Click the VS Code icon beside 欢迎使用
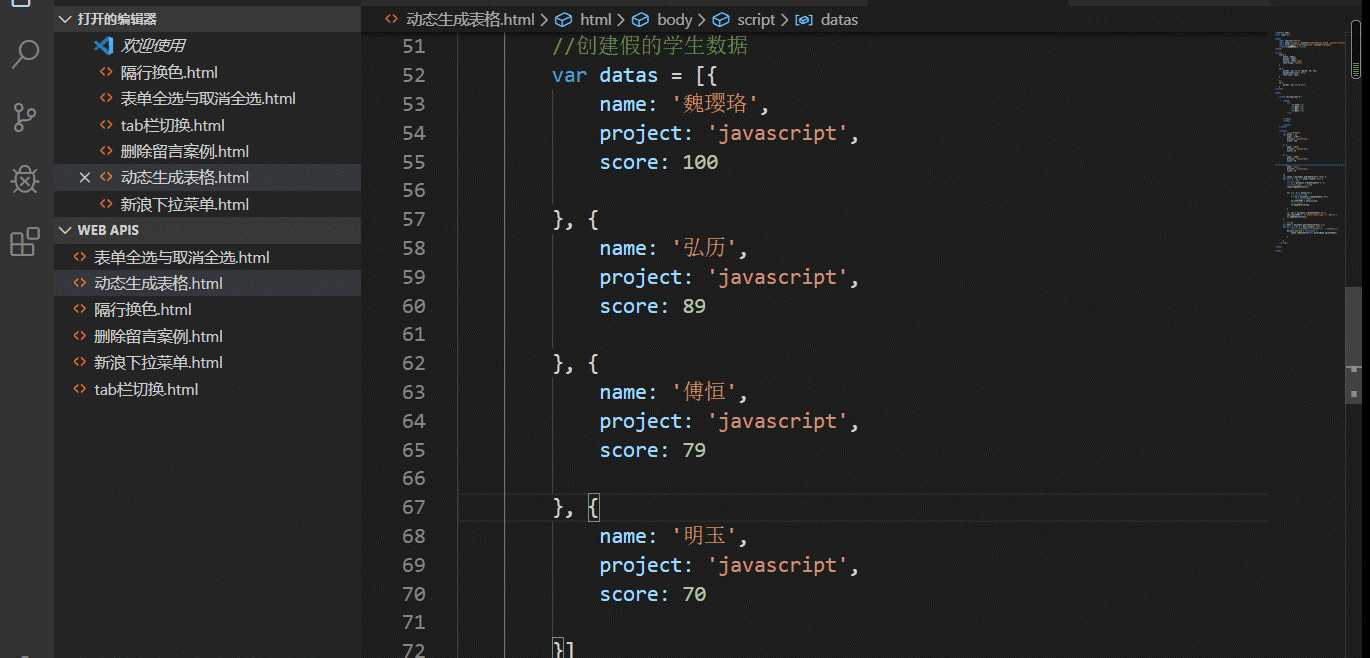 click(x=102, y=46)
